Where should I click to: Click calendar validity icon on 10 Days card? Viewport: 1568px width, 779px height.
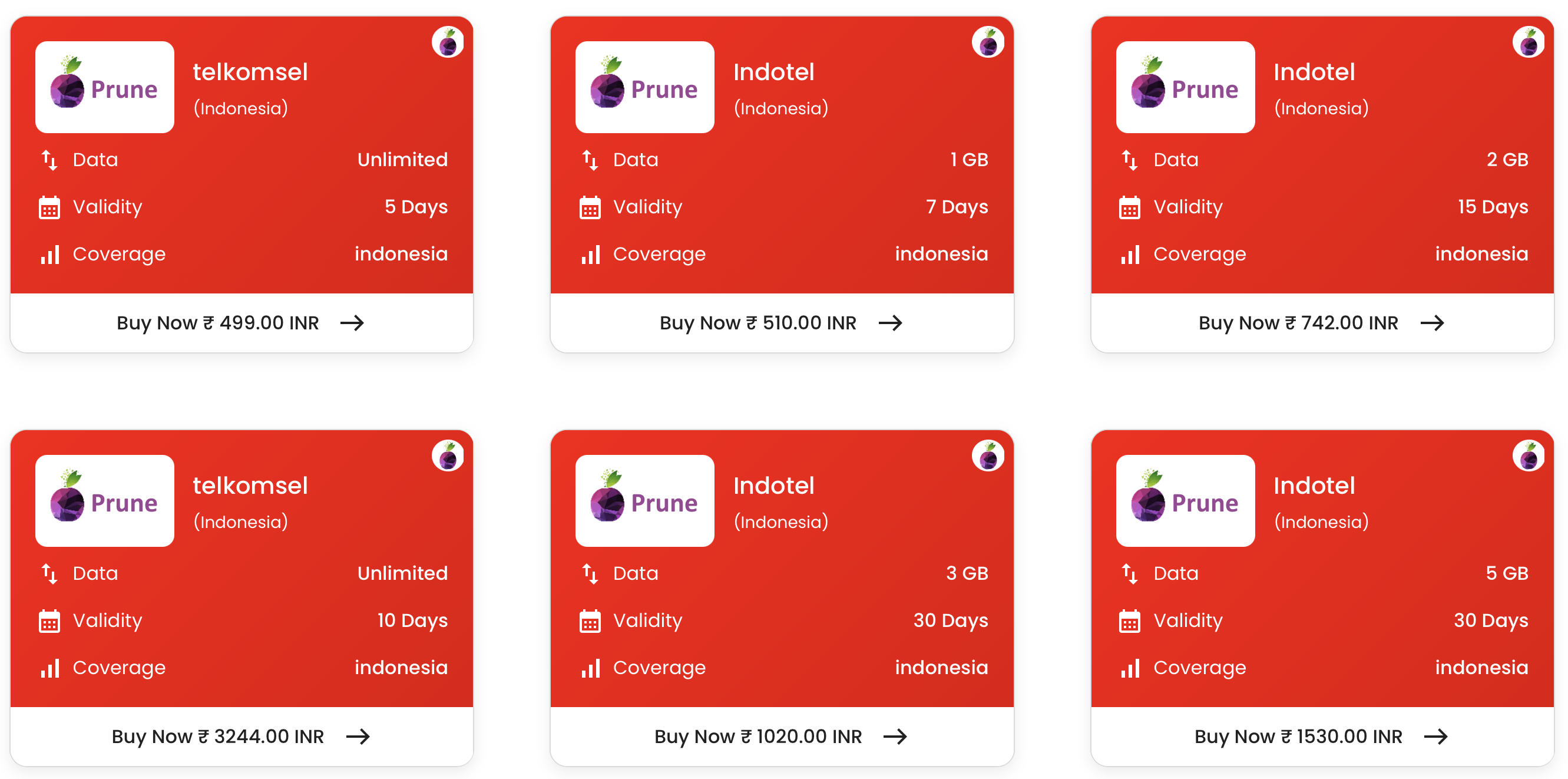click(49, 621)
